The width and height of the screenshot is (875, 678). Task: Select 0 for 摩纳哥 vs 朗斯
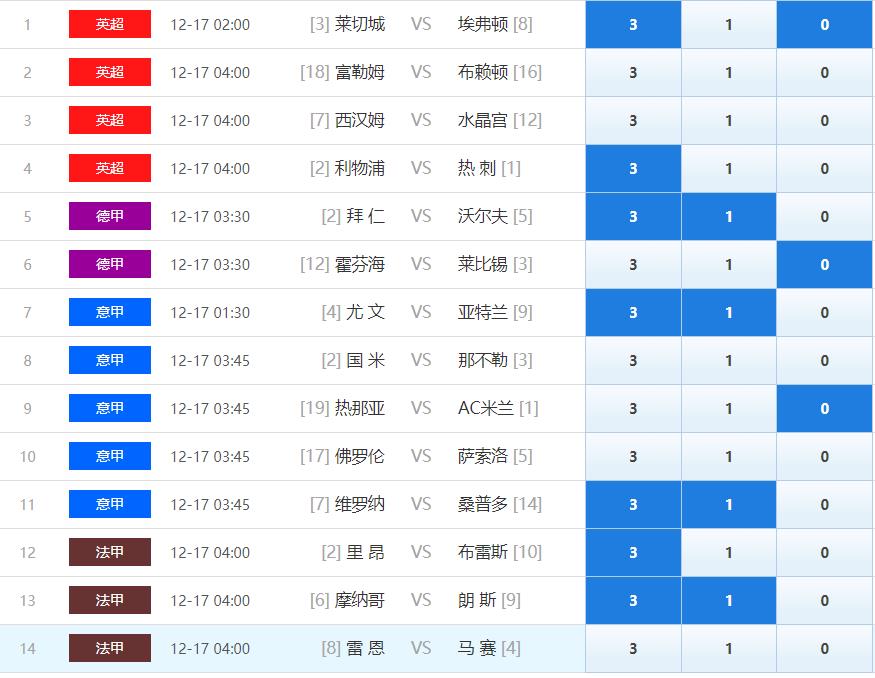(x=824, y=600)
